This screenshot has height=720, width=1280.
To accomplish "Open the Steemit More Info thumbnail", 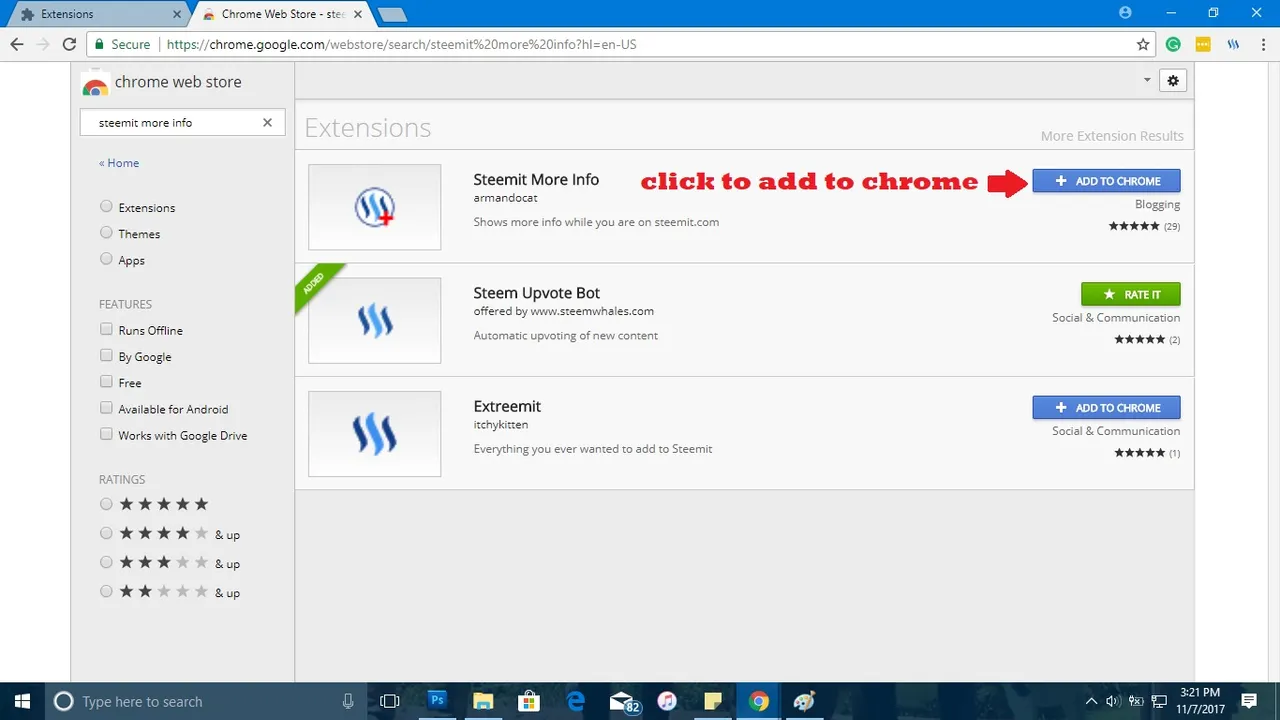I will [375, 207].
